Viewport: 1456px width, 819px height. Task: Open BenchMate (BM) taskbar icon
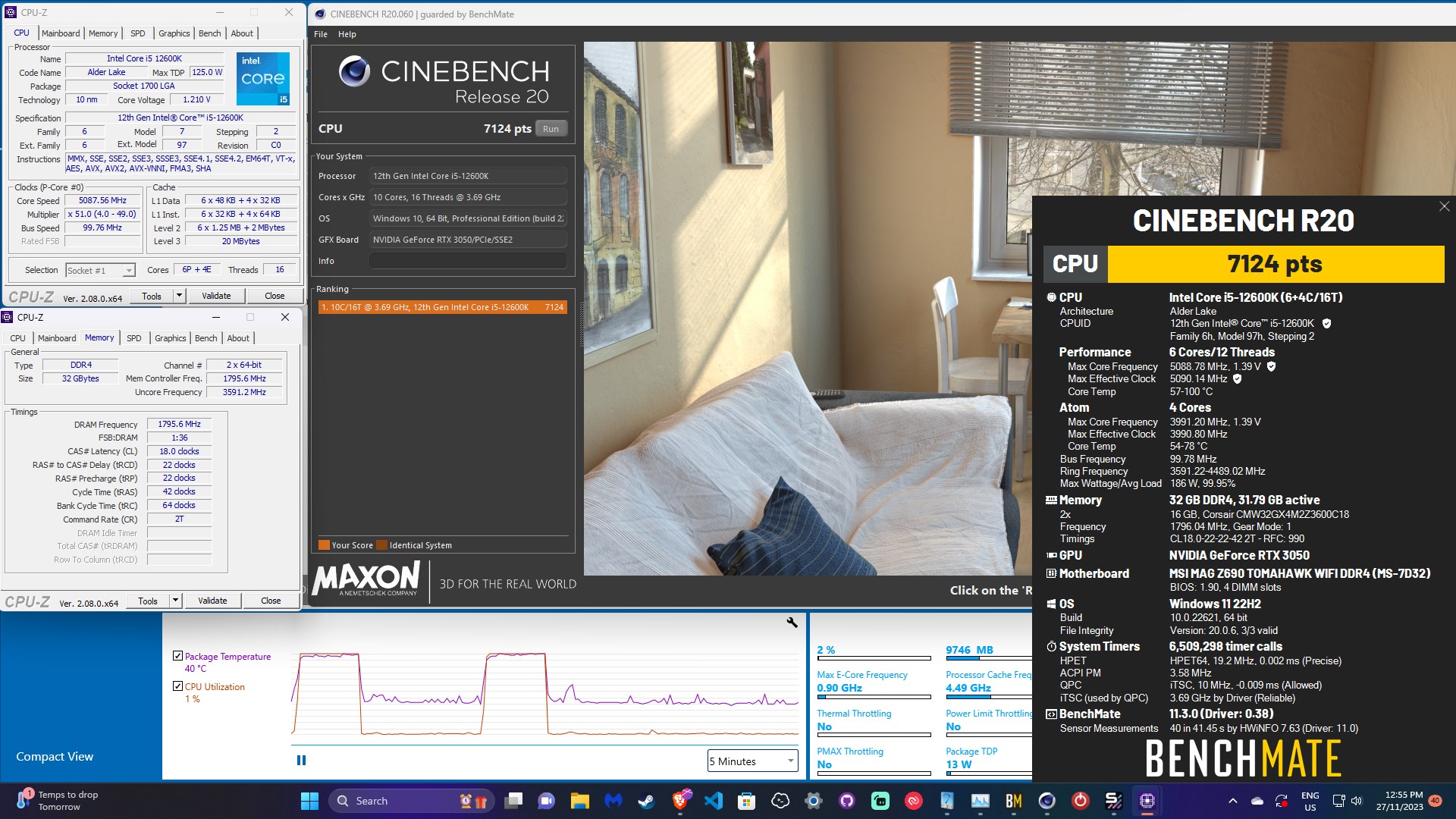click(1013, 801)
